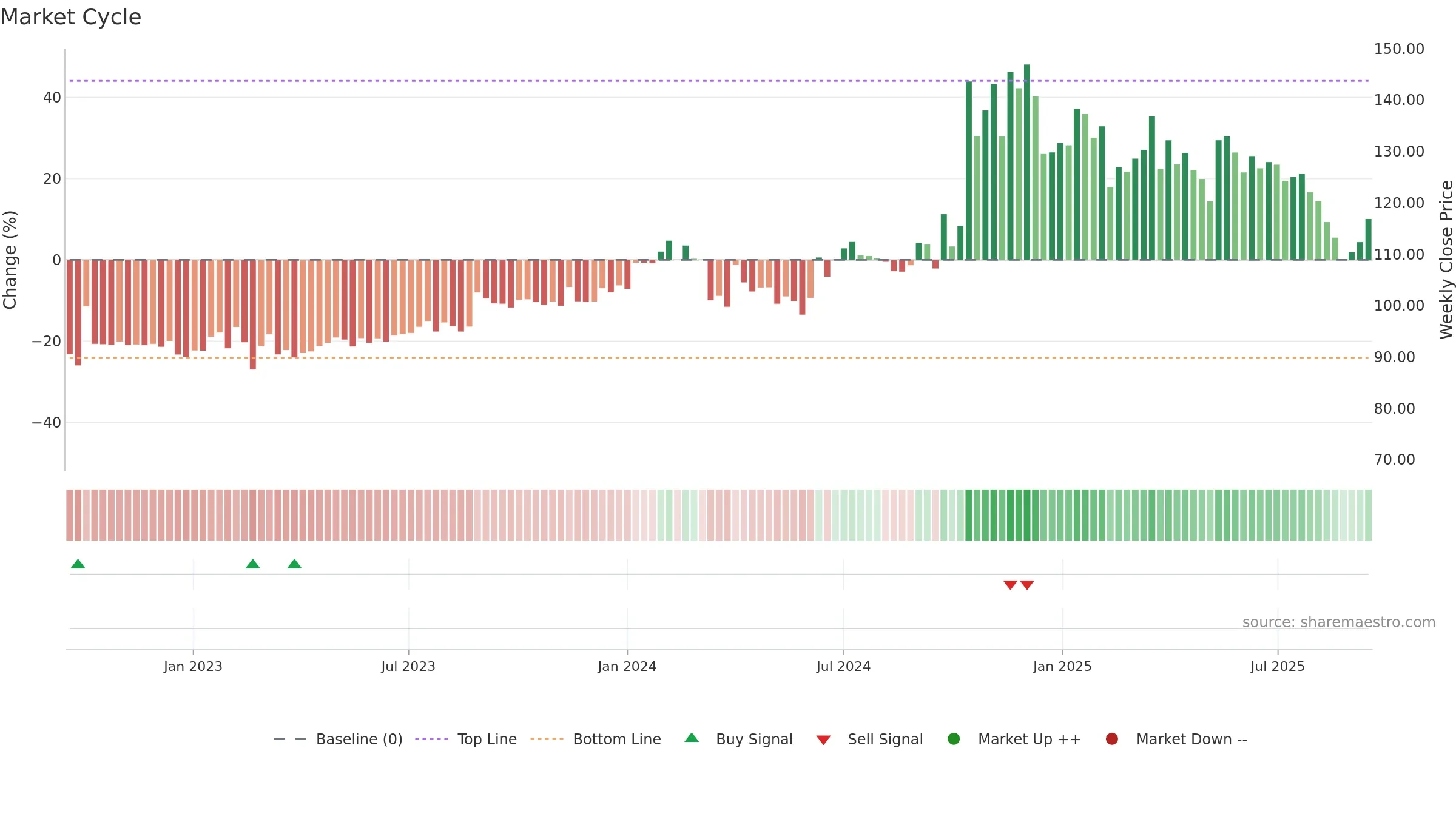Click the Jul 2025 axis label

tap(1278, 667)
